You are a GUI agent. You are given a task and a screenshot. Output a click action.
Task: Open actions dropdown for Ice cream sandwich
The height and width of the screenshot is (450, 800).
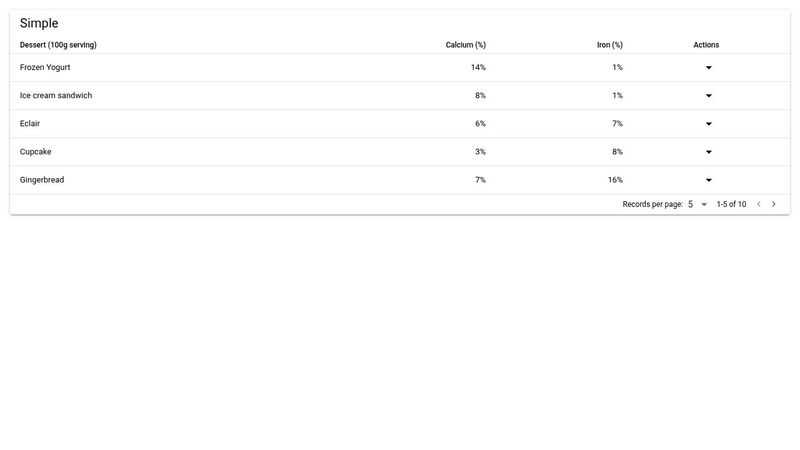[x=708, y=96]
